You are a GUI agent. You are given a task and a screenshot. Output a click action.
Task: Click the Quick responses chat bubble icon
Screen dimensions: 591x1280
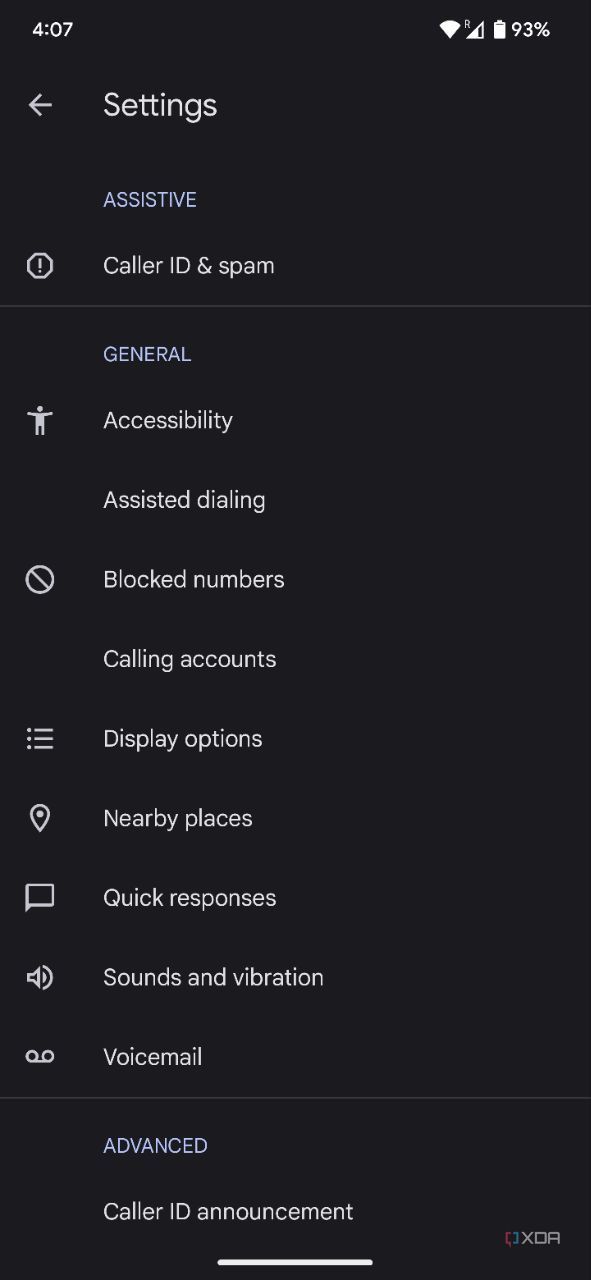click(x=40, y=897)
